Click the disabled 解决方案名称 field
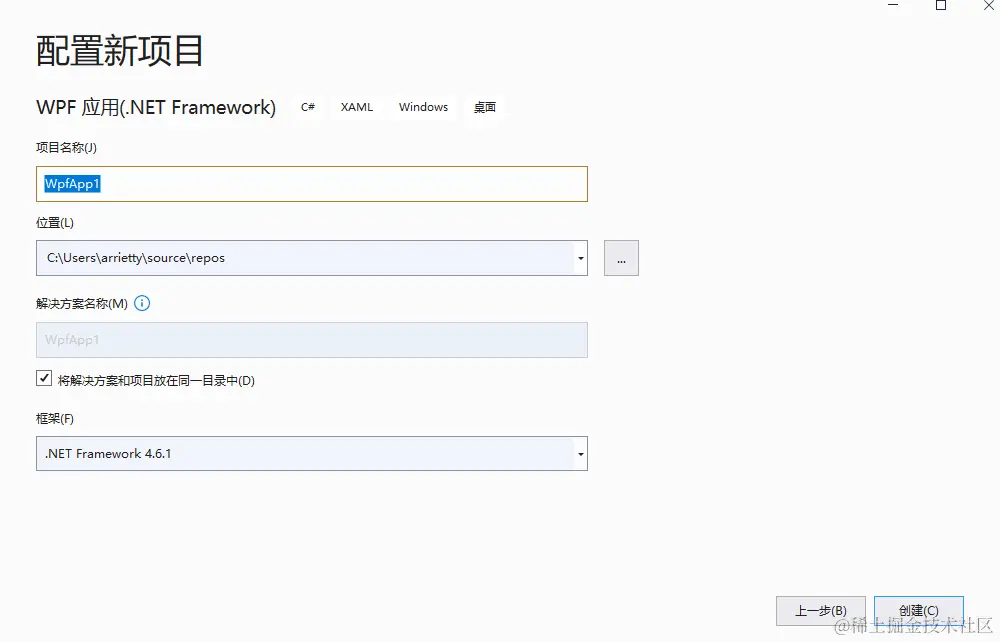 312,340
